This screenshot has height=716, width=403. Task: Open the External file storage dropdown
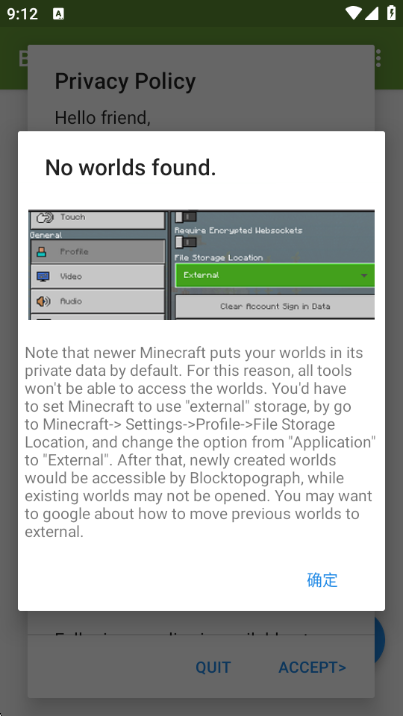tap(275, 275)
